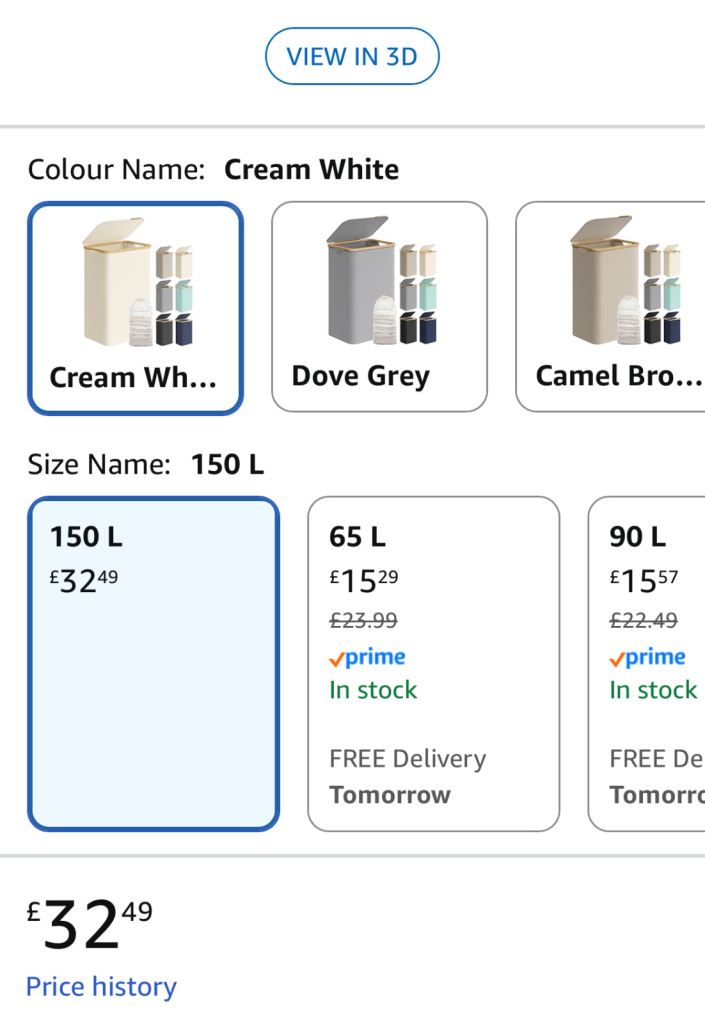Click the Colour Name label text
The image size is (705, 1024).
coord(115,170)
